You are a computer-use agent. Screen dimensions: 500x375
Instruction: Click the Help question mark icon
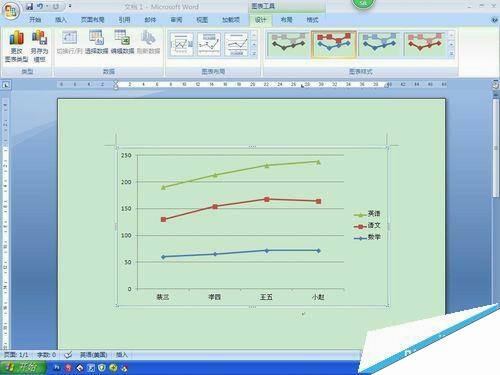[495, 20]
